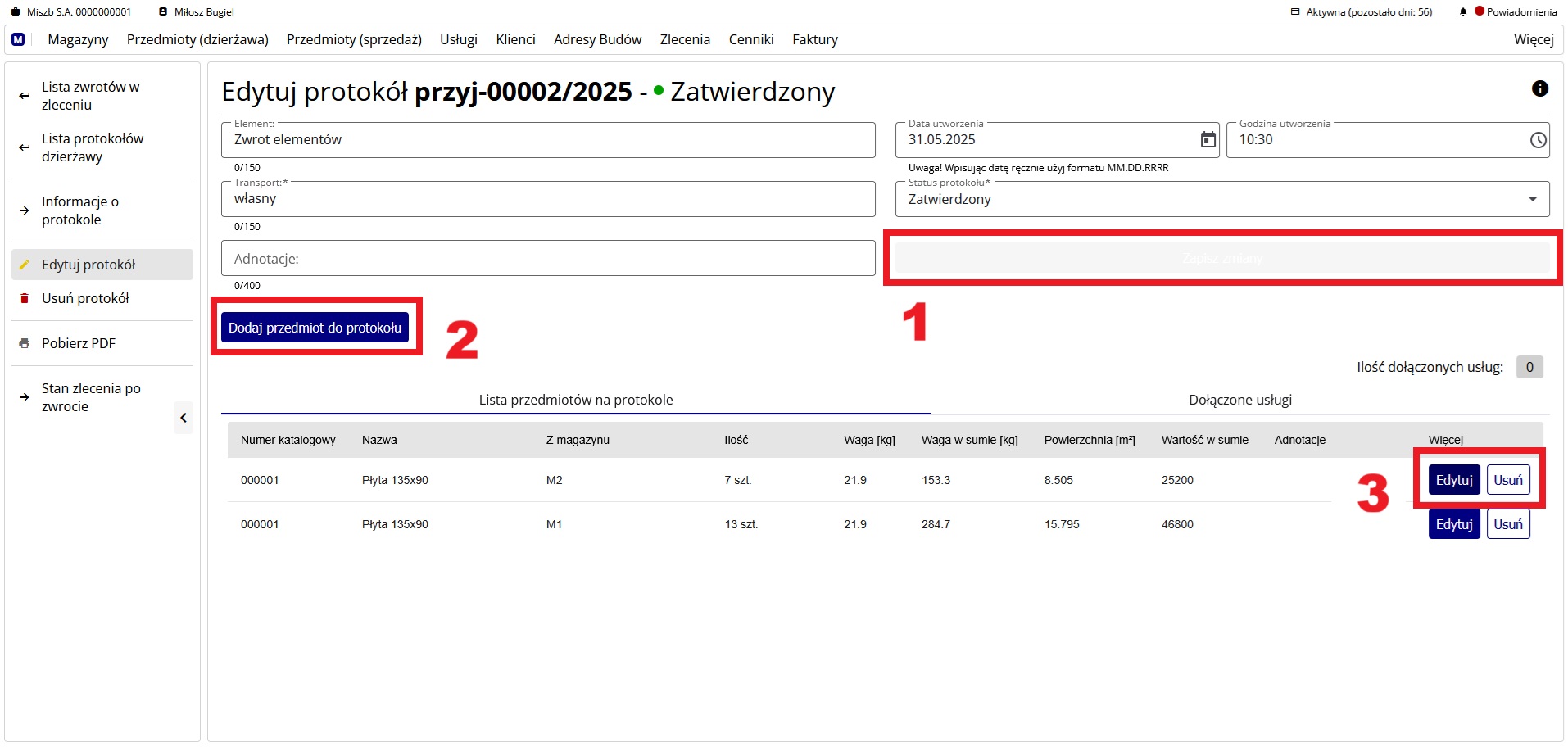Open notifications bell icon

(1462, 12)
